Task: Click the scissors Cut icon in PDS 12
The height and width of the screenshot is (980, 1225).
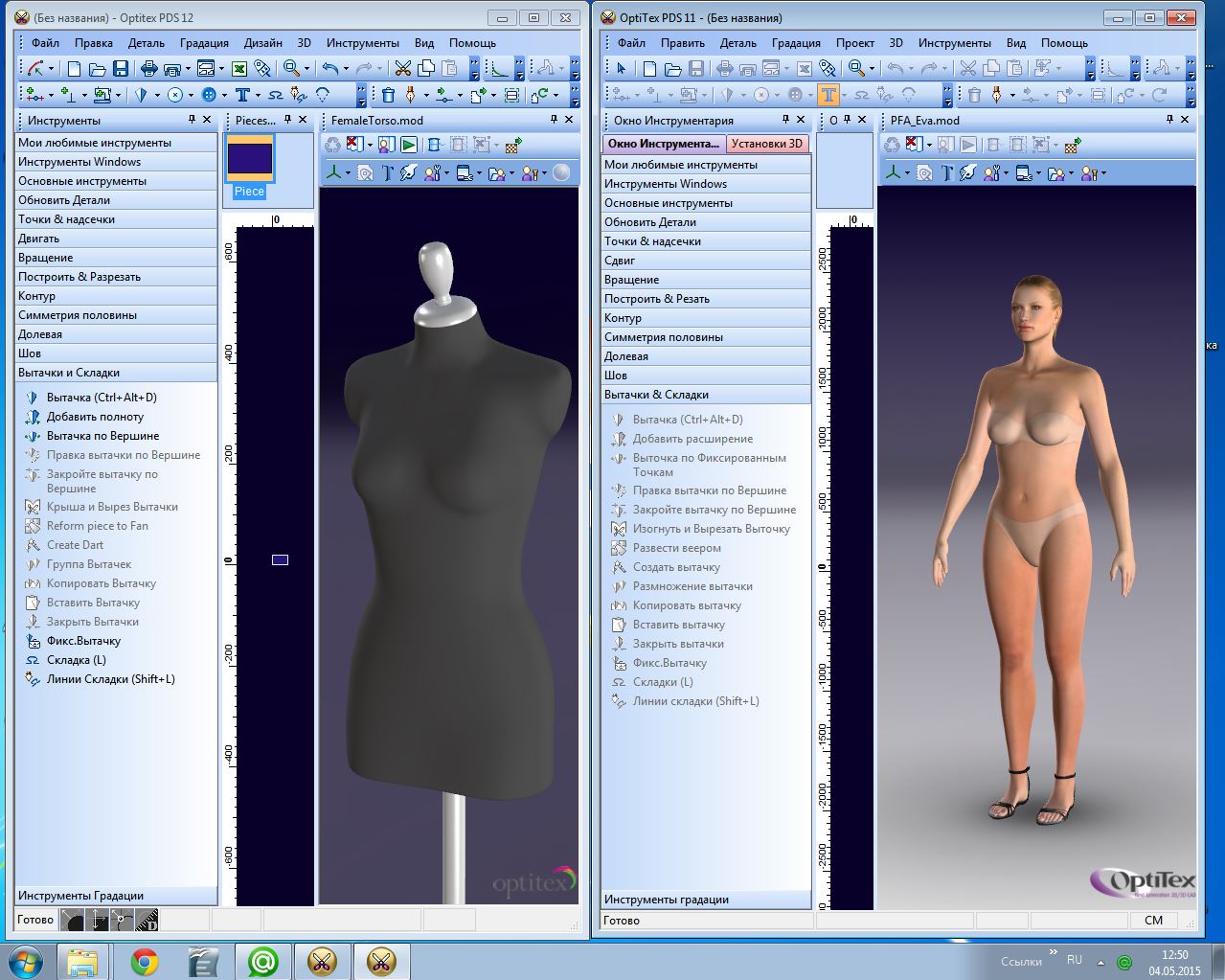Action: tap(402, 68)
